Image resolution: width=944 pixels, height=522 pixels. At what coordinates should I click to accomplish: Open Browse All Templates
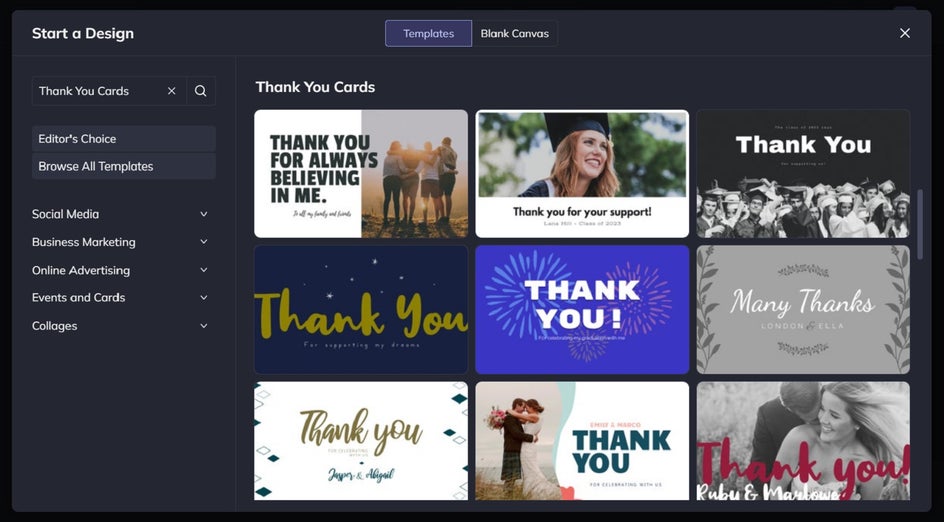click(x=123, y=166)
